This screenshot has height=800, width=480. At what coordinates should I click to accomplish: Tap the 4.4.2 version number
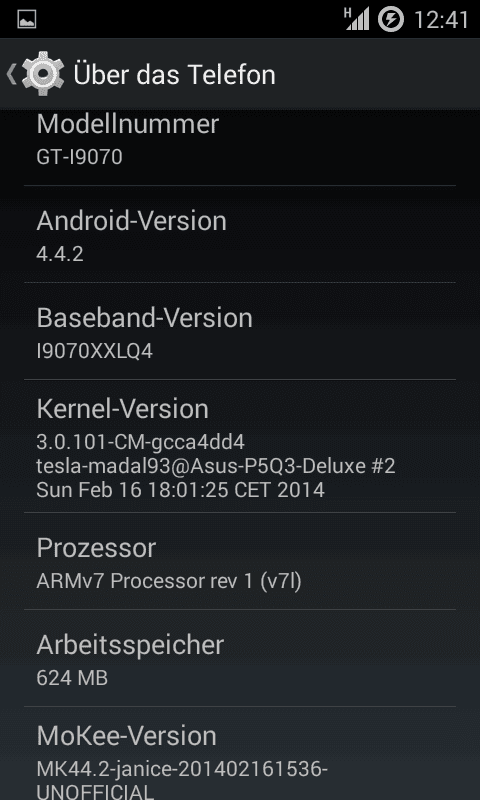coord(60,254)
